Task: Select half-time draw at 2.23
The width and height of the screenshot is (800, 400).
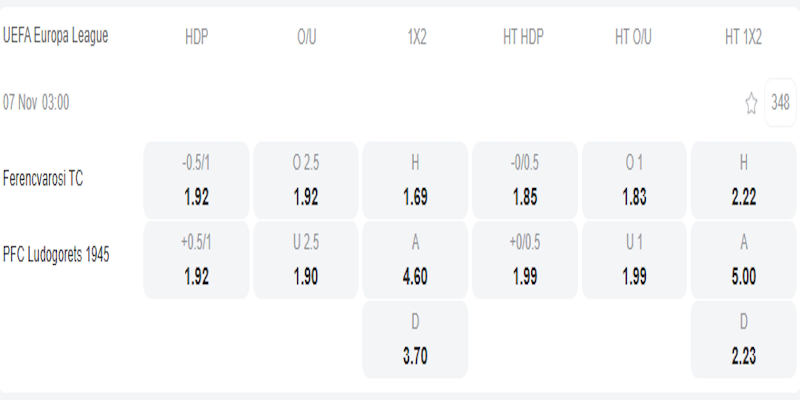Action: pos(743,339)
